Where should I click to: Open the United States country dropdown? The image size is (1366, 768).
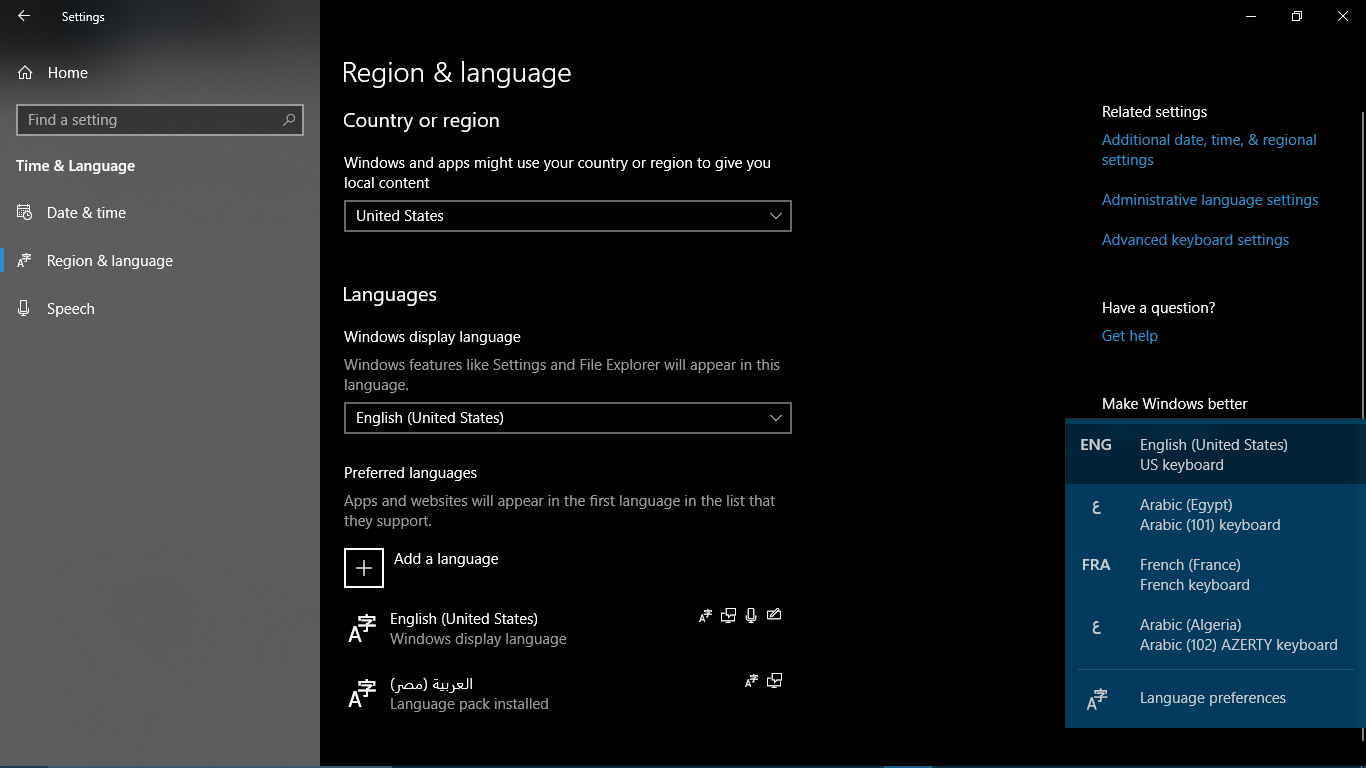(x=568, y=216)
